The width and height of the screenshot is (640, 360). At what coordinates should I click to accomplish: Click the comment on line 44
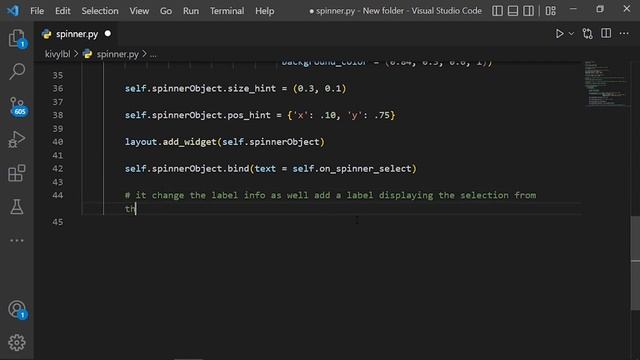point(330,196)
